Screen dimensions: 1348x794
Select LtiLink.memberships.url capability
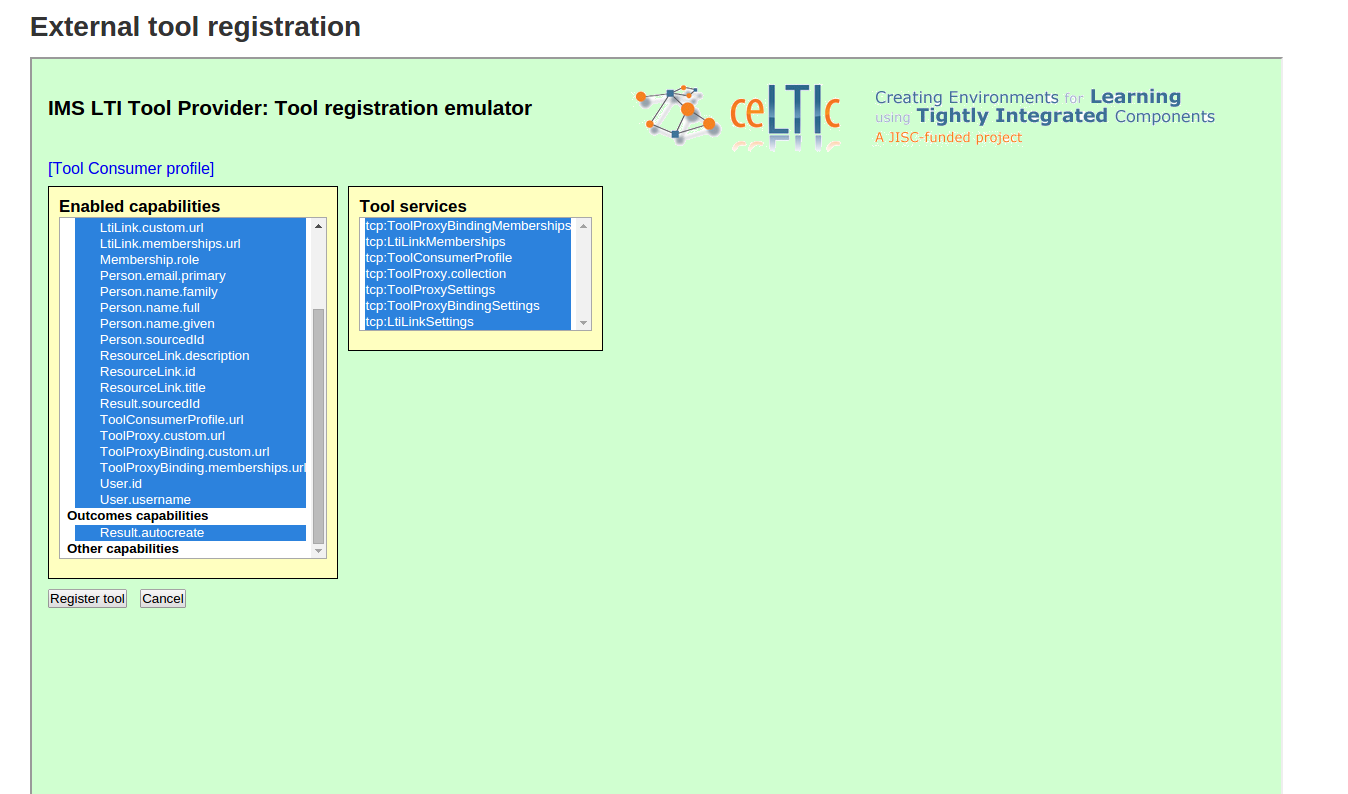(x=190, y=243)
